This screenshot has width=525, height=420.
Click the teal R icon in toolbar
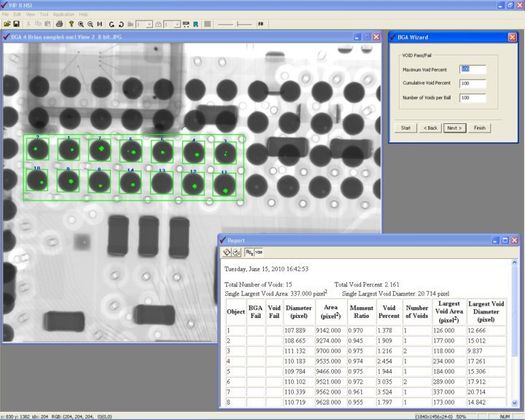(196, 24)
